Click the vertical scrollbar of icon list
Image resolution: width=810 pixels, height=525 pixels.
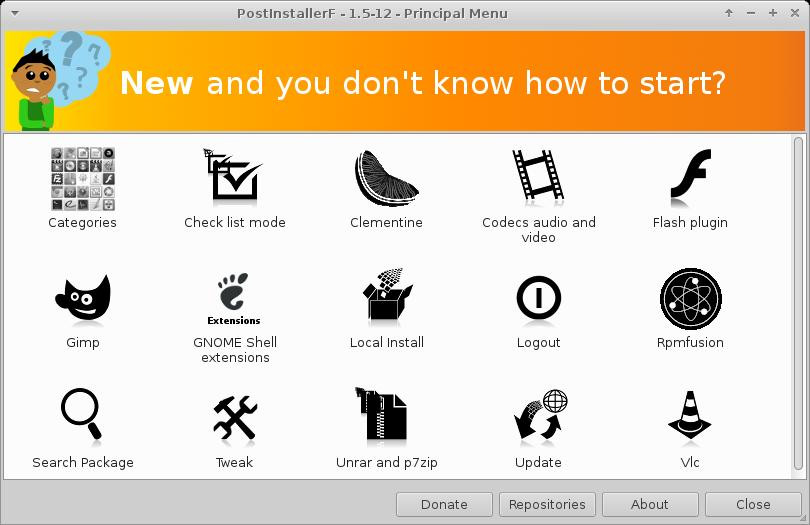tap(798, 304)
